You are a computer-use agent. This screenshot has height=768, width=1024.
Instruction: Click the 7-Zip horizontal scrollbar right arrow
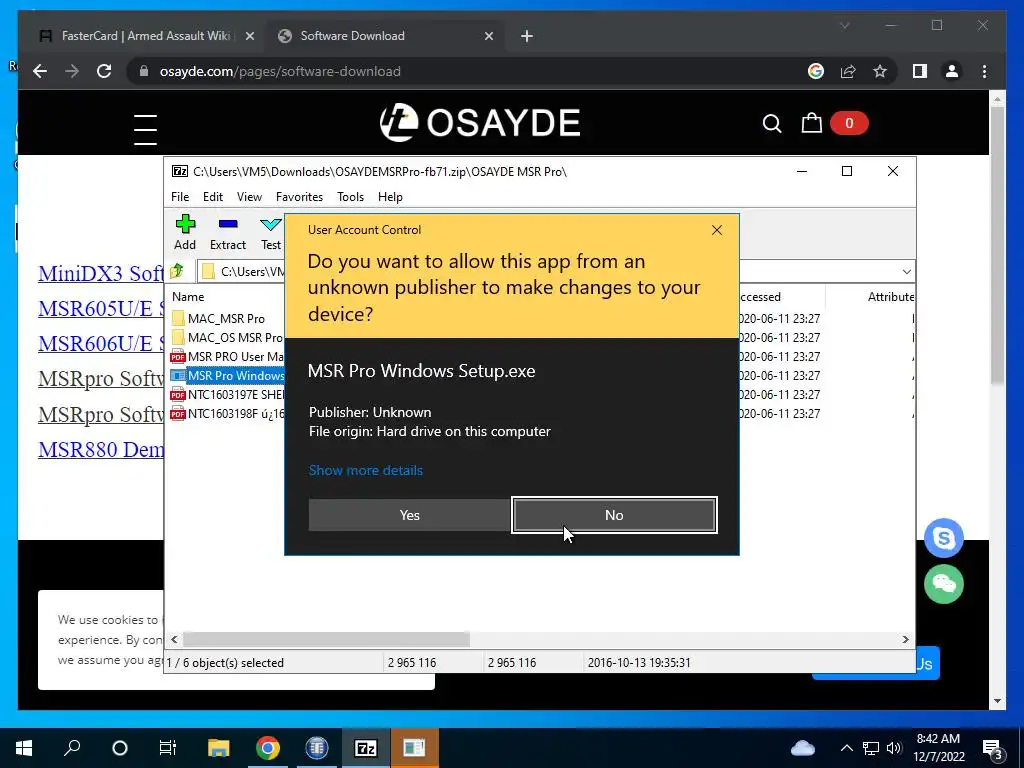905,639
